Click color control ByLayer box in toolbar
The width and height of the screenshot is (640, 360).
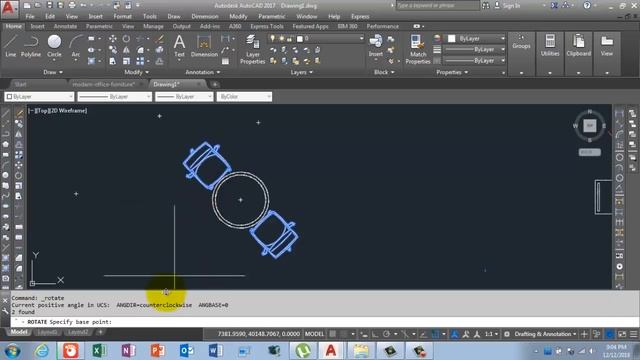[x=39, y=97]
